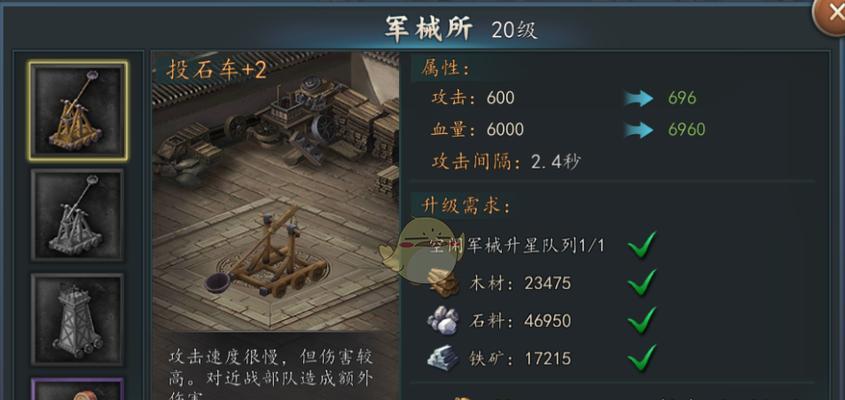Click the stone resource icon
The height and width of the screenshot is (400, 845).
[443, 321]
